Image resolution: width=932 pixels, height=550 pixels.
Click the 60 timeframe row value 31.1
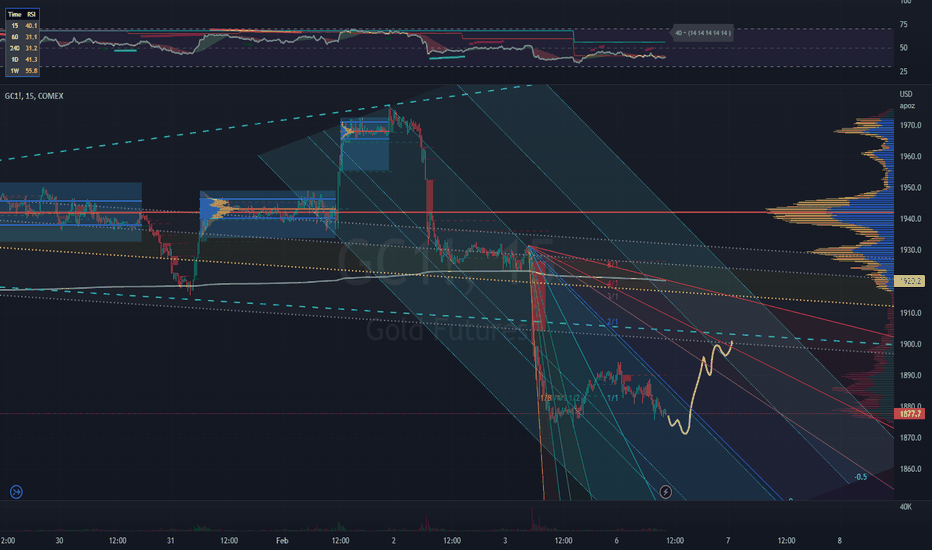tap(31, 37)
